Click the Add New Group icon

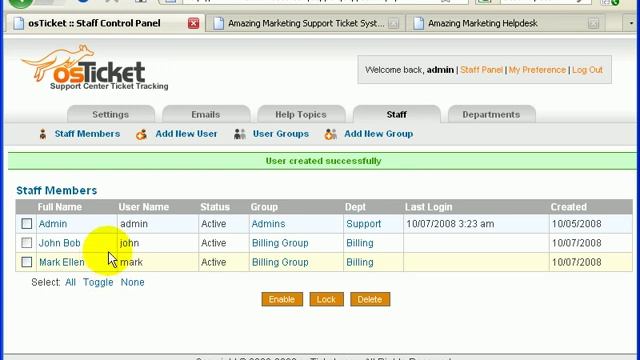coord(331,134)
